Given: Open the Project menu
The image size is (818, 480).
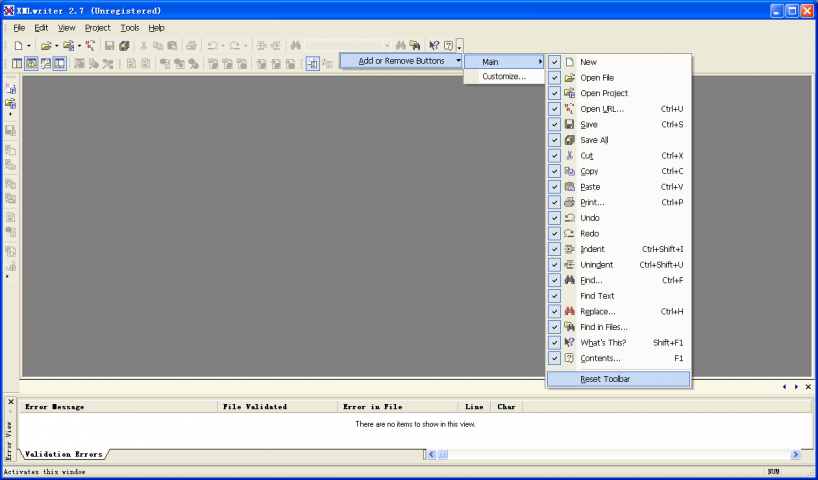Looking at the screenshot, I should (x=97, y=28).
